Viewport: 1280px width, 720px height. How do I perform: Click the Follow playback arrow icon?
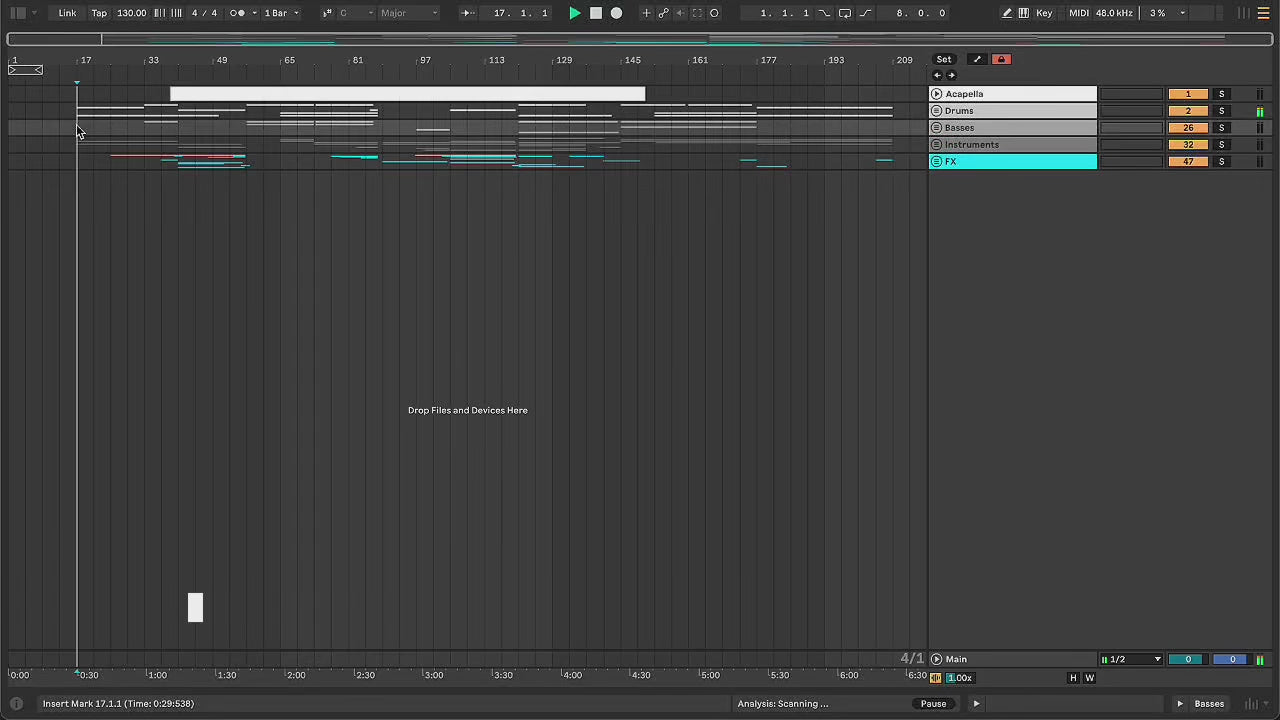point(467,13)
